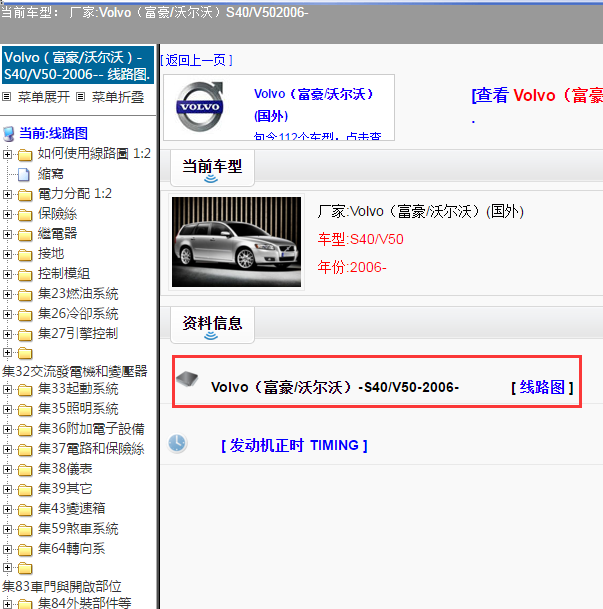603x609 pixels.
Task: Click the 车型:S40/V50 red text
Action: pyautogui.click(x=360, y=239)
